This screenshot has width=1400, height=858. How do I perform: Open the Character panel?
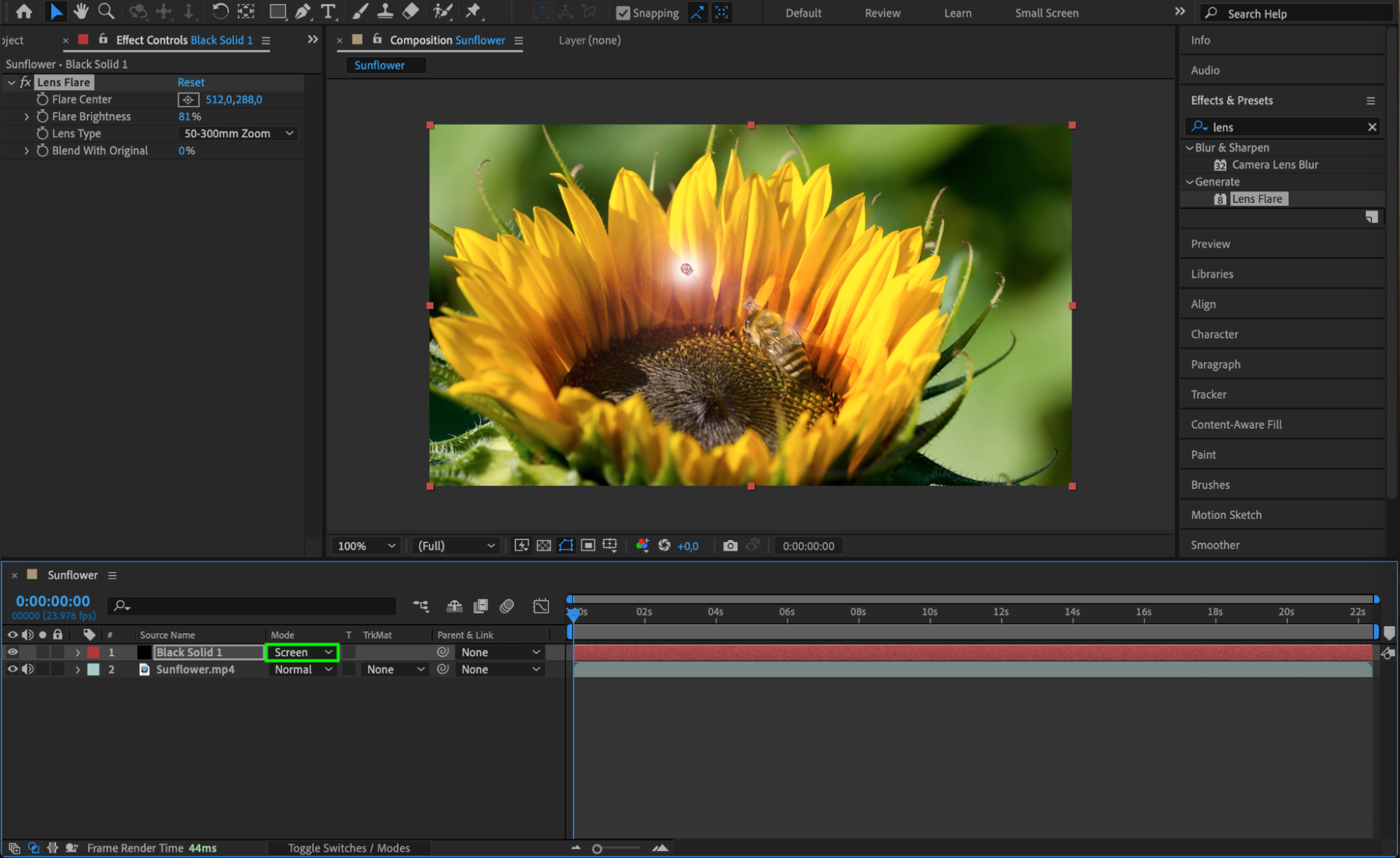click(x=1214, y=334)
